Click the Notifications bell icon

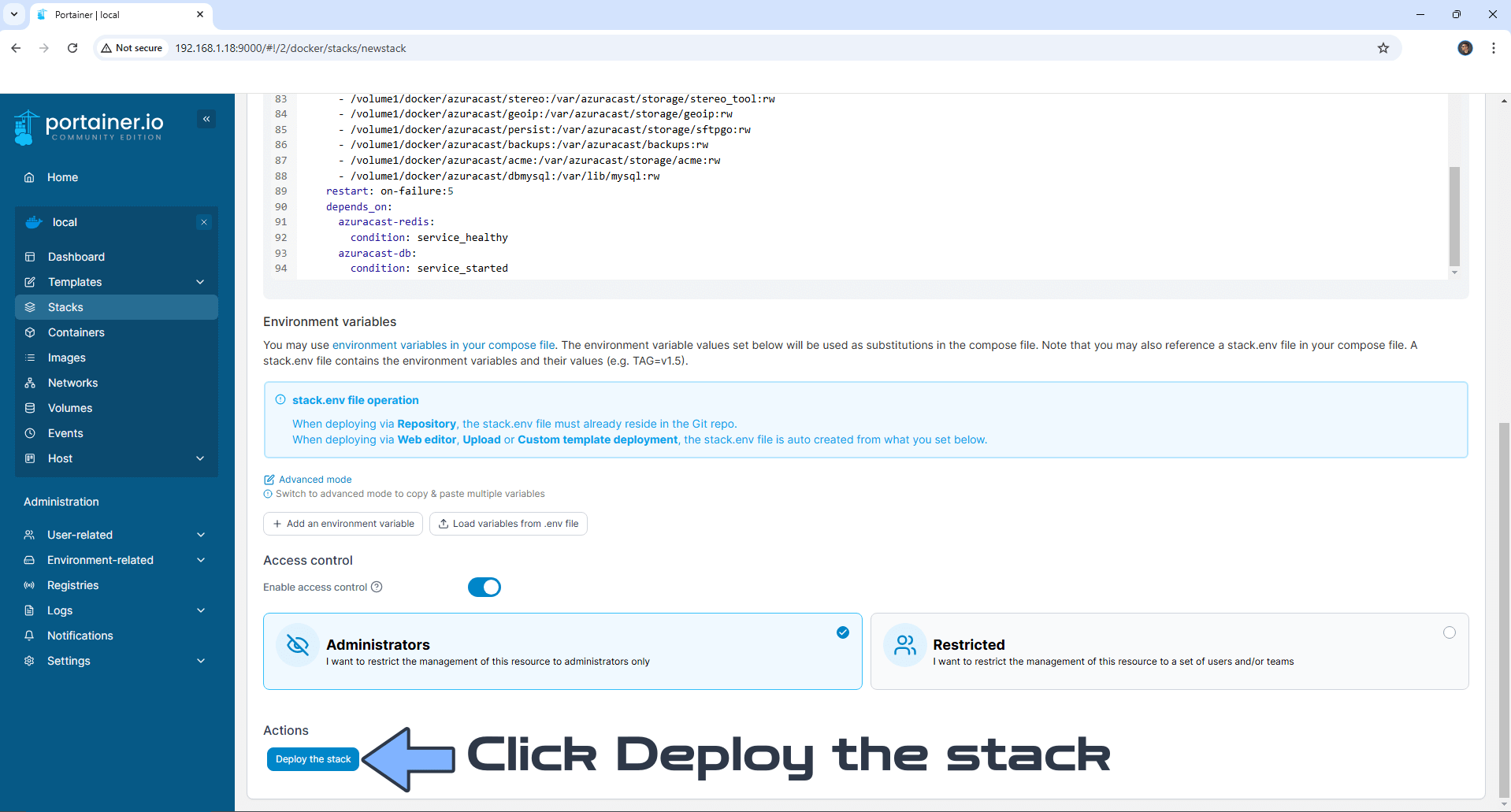pyautogui.click(x=29, y=636)
